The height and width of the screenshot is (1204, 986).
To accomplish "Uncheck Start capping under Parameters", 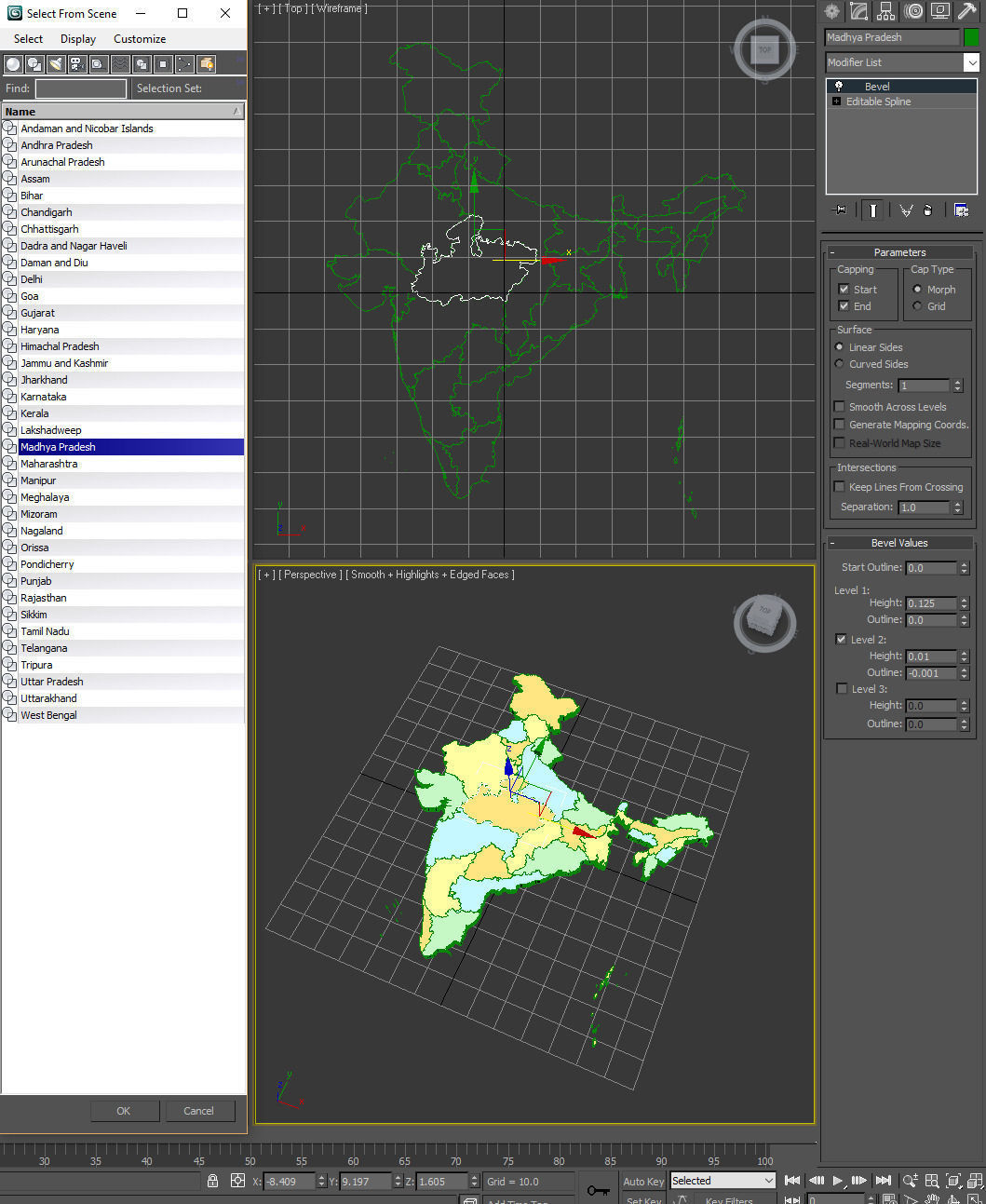I will coord(844,289).
